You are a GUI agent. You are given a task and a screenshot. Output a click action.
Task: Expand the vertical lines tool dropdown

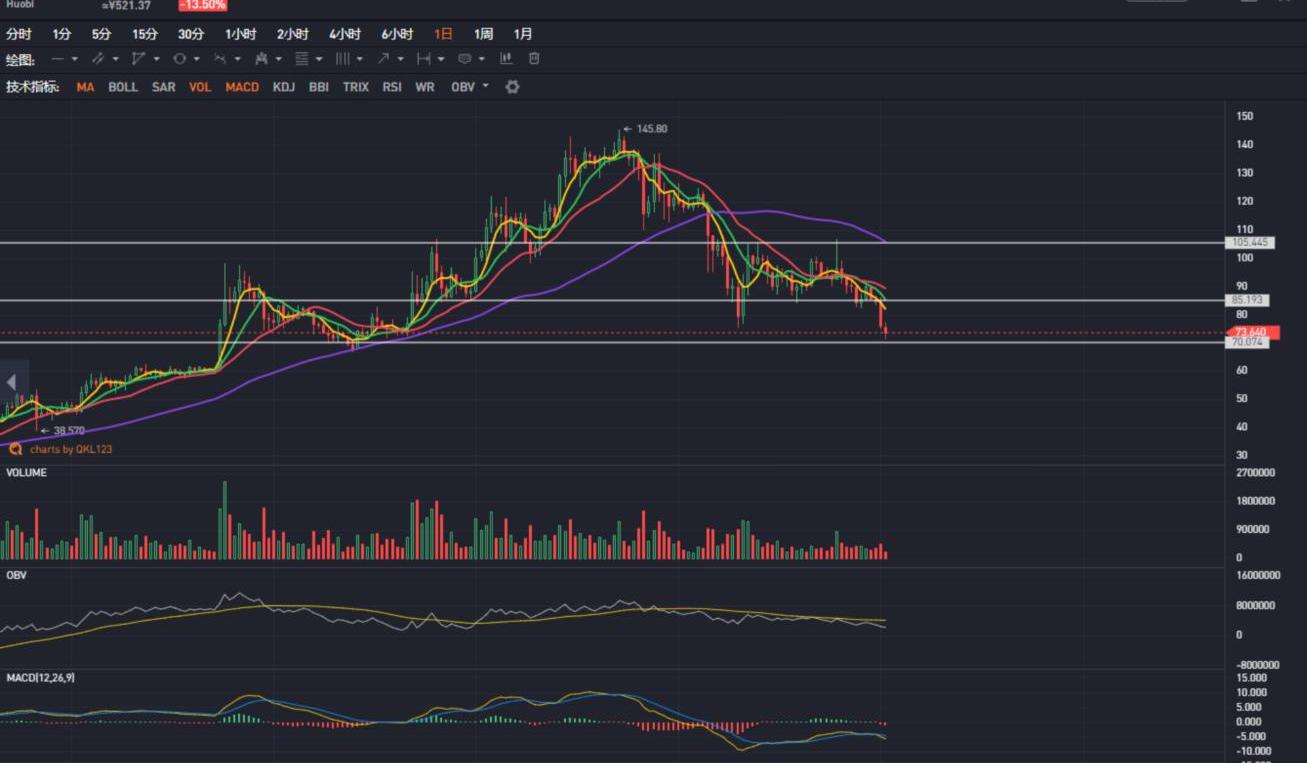[360, 59]
